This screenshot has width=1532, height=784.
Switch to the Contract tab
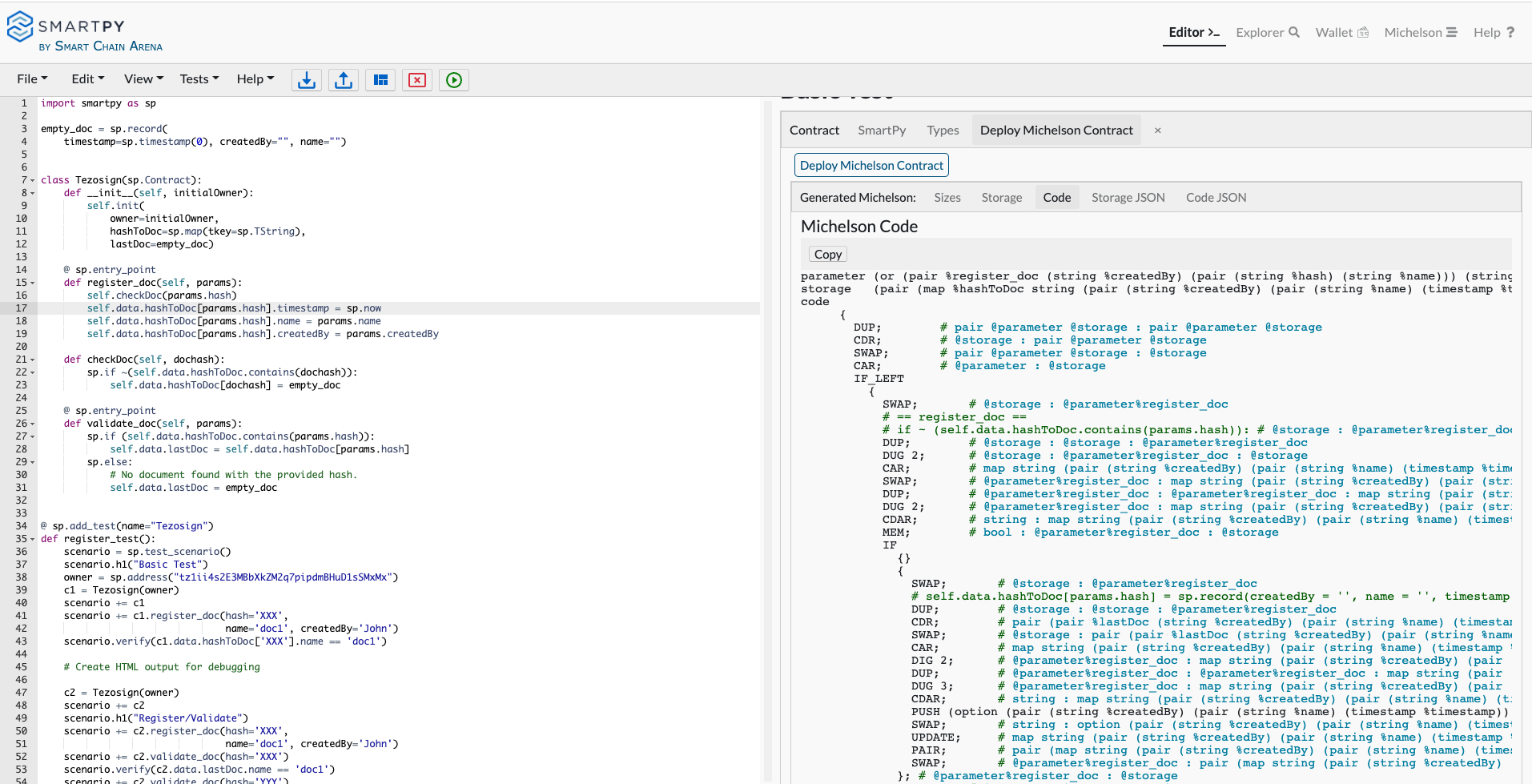pos(814,131)
